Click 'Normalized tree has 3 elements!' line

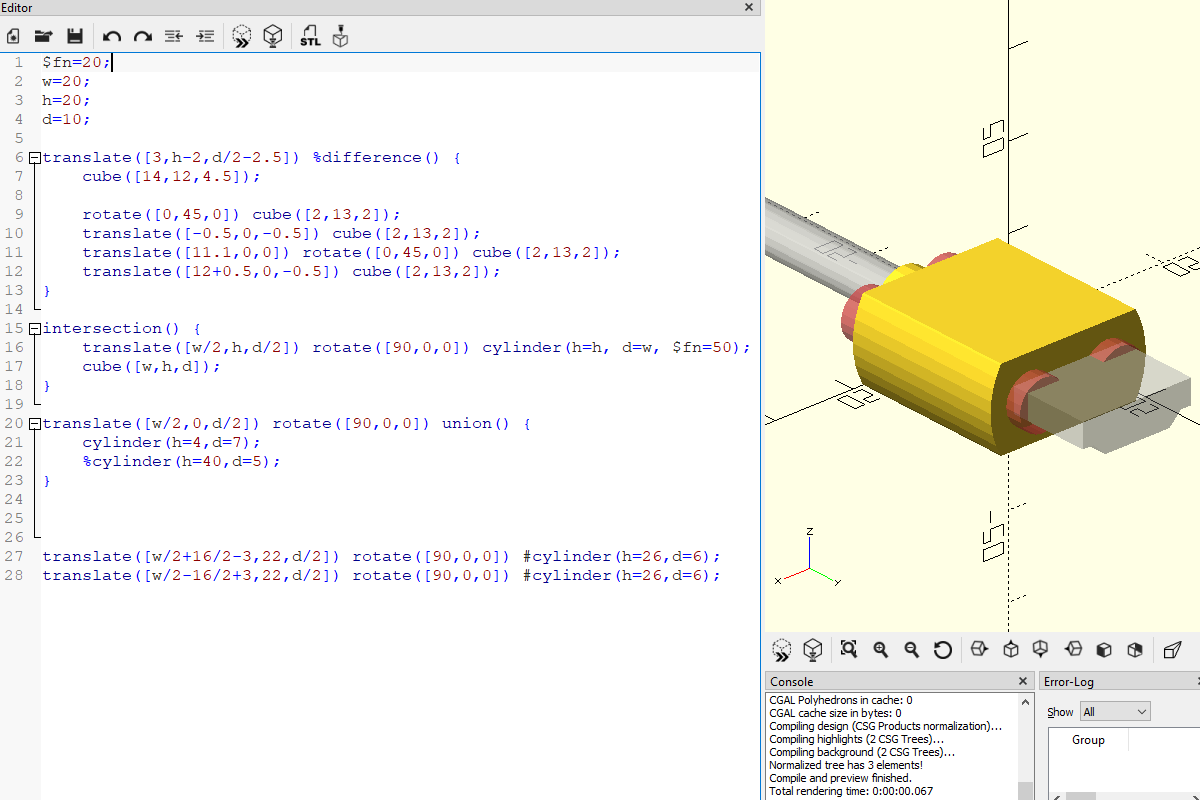click(846, 765)
